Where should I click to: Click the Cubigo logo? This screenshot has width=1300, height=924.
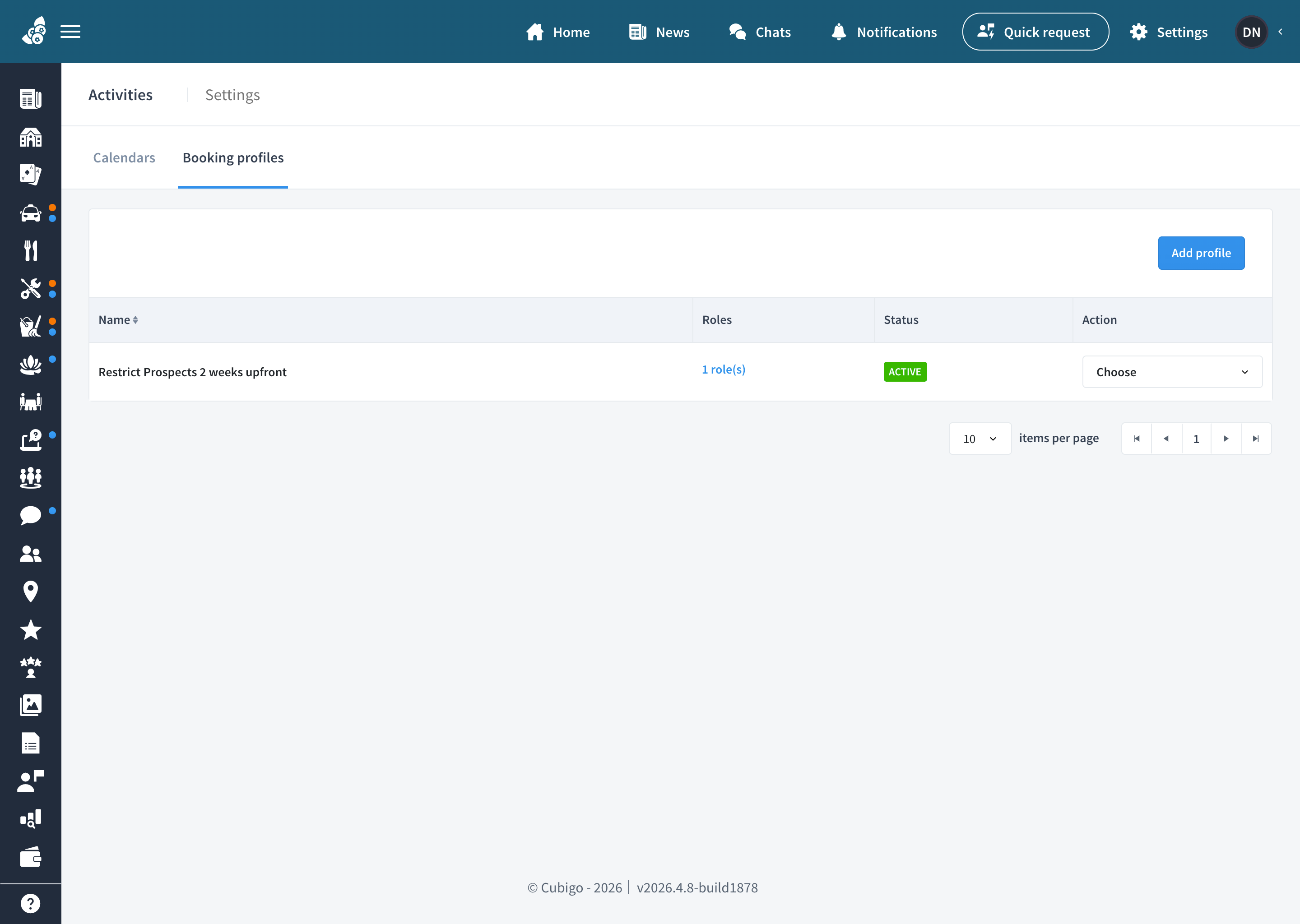33,31
